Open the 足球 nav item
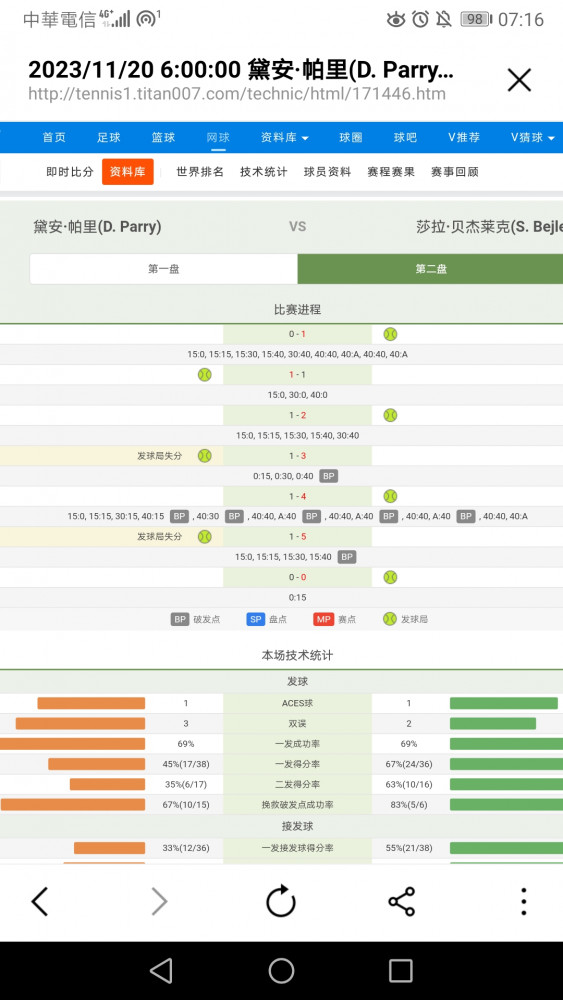 pyautogui.click(x=108, y=137)
